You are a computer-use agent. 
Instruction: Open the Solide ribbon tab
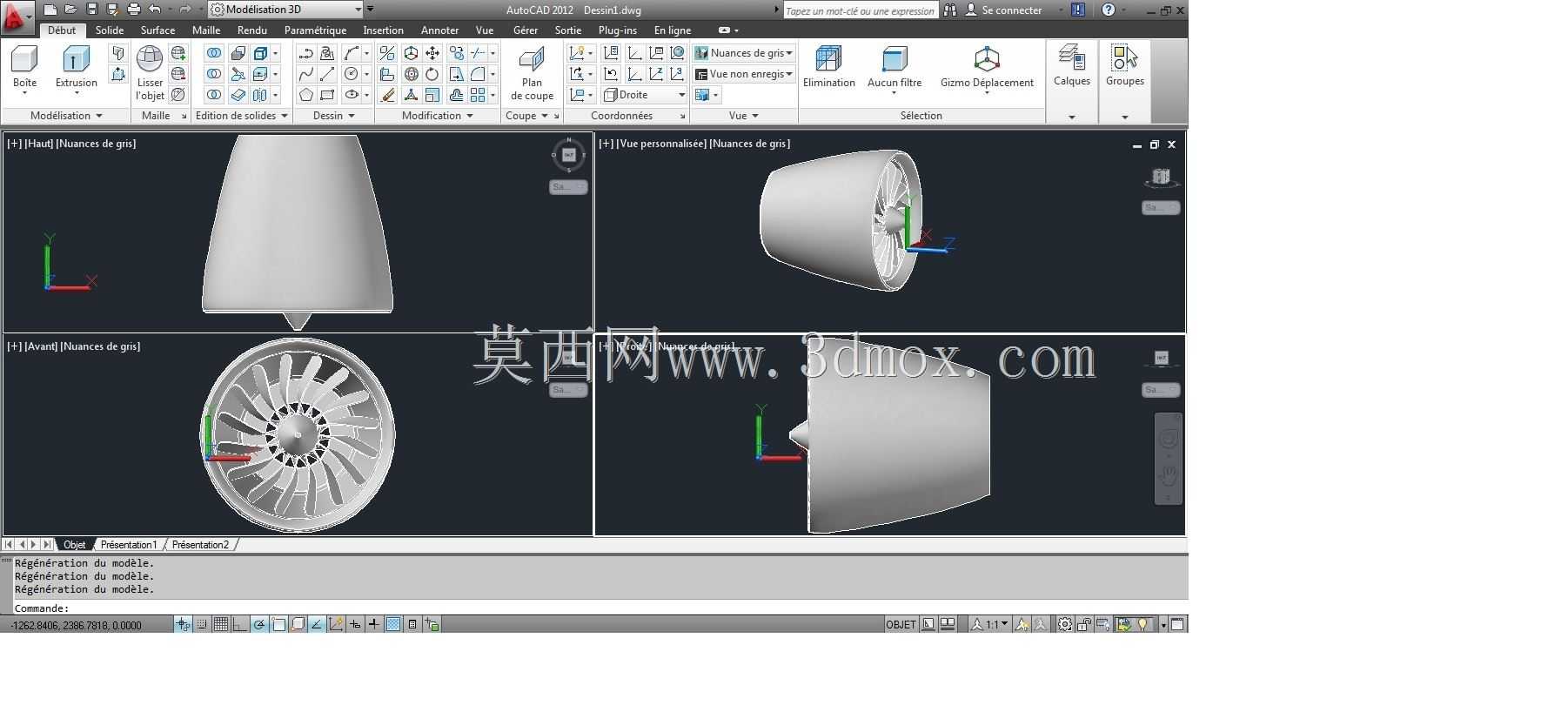110,30
